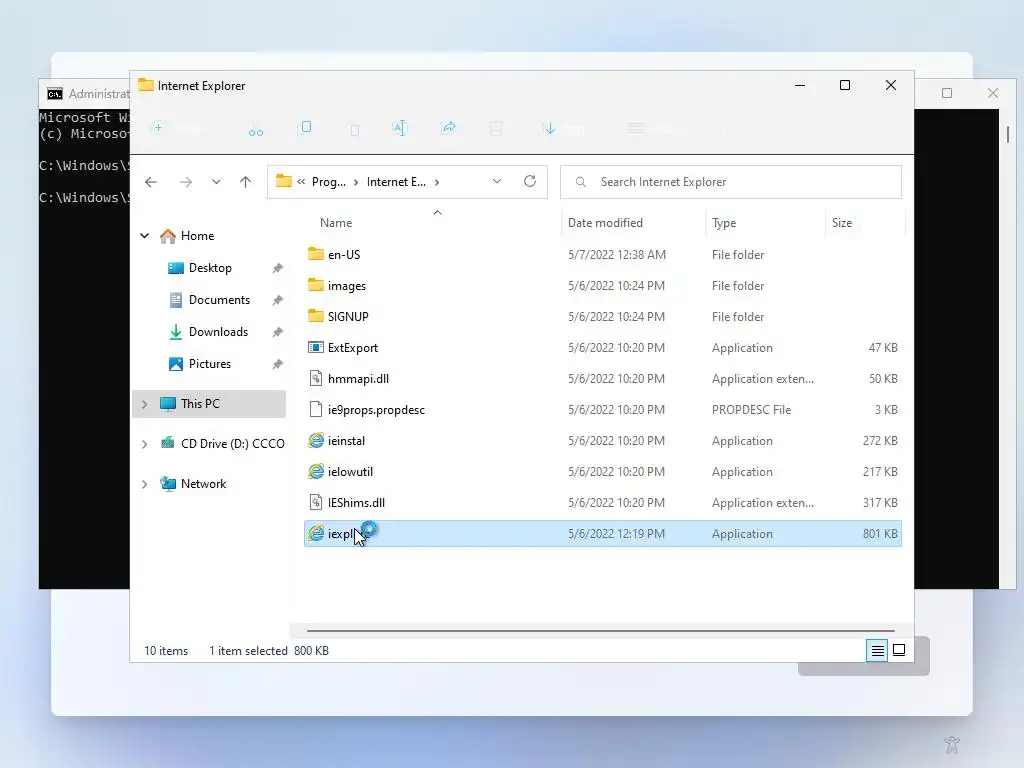Image resolution: width=1024 pixels, height=768 pixels.
Task: Expand hidden path chevrons before Prog...
Action: tap(301, 182)
